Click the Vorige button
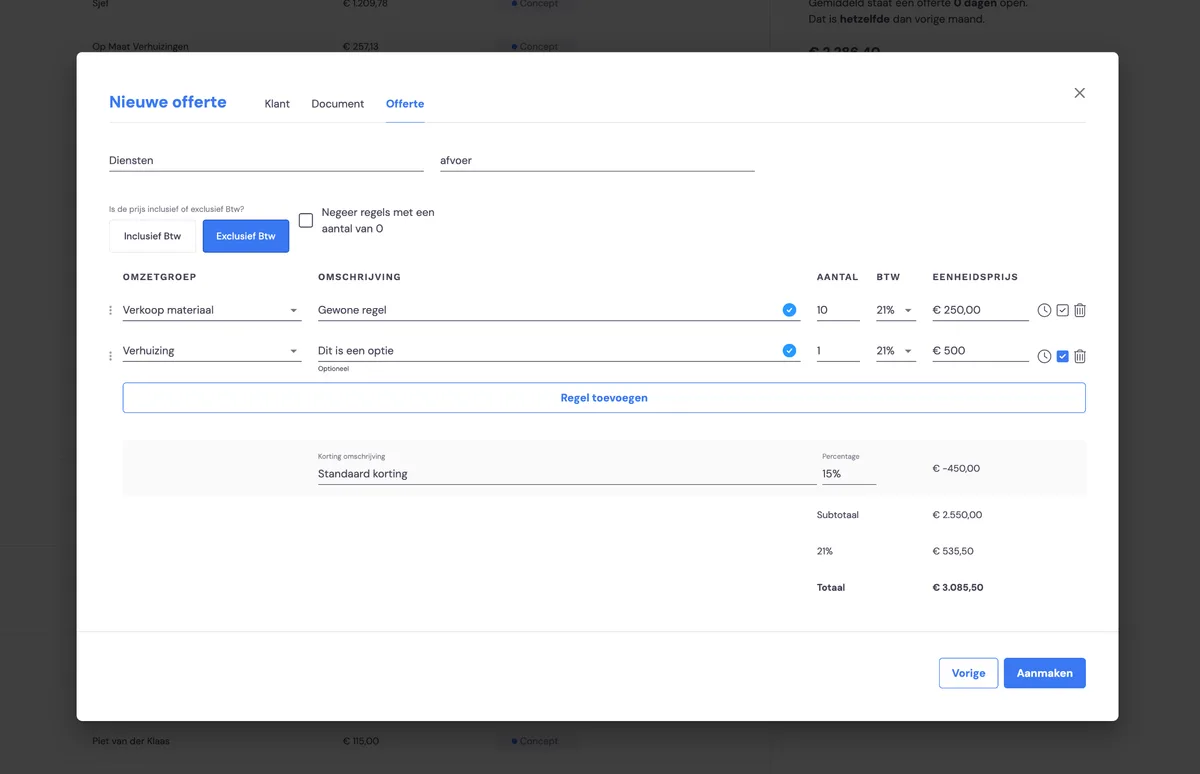 968,673
